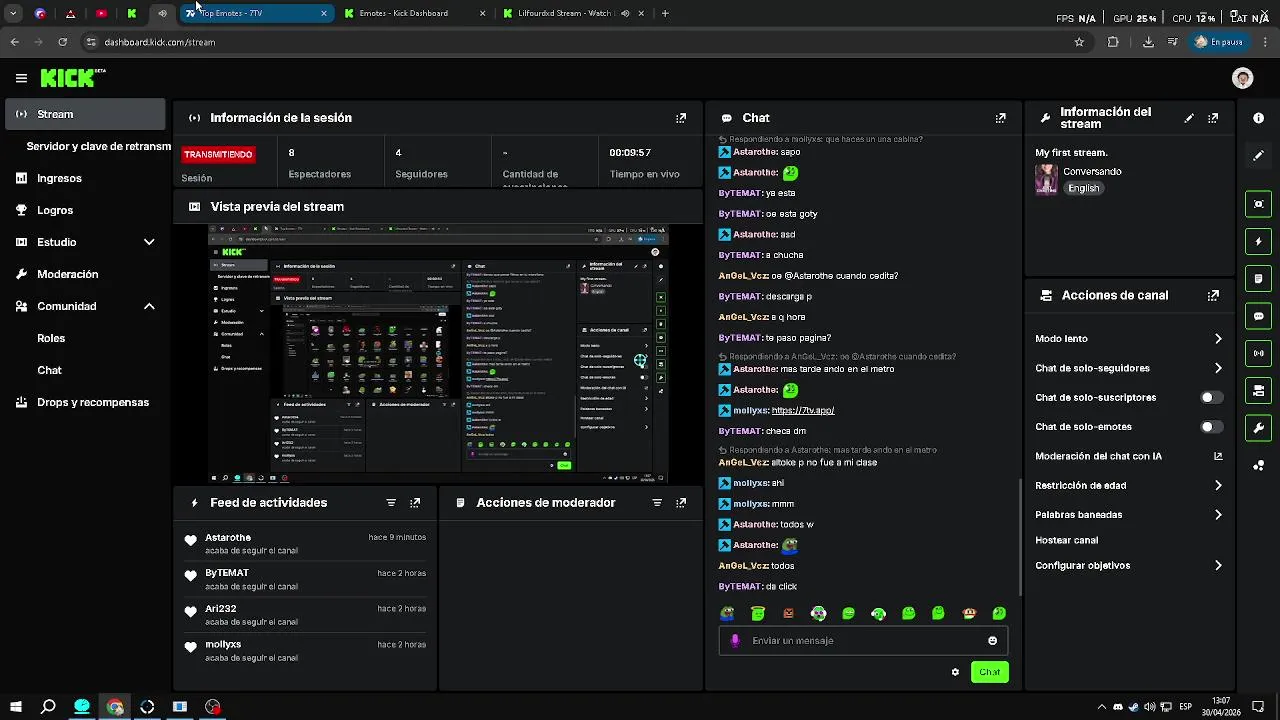Click the purple microphone icon in the message box
The width and height of the screenshot is (1280, 720).
pyautogui.click(x=735, y=641)
